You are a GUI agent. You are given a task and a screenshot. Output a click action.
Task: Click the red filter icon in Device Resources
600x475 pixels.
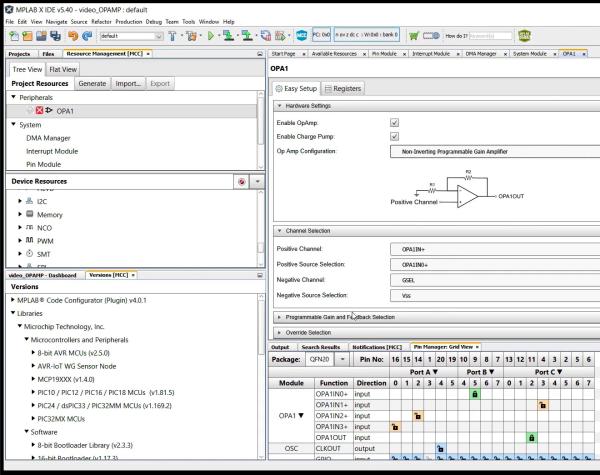point(241,182)
